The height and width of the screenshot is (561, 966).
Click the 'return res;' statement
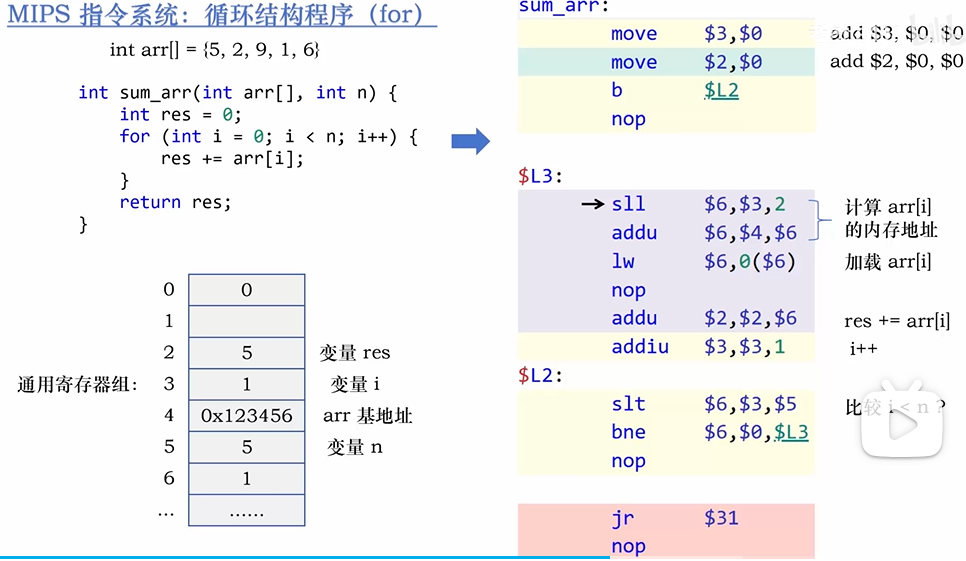175,202
